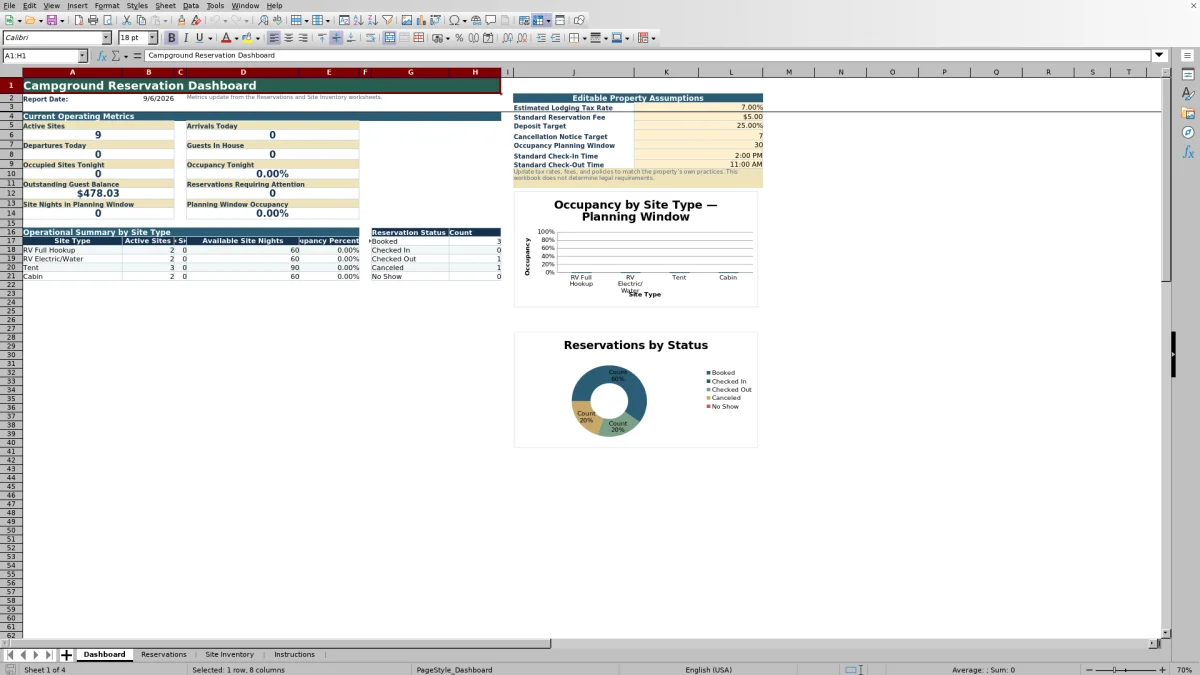
Task: Open Find and Replace icon
Action: click(263, 20)
